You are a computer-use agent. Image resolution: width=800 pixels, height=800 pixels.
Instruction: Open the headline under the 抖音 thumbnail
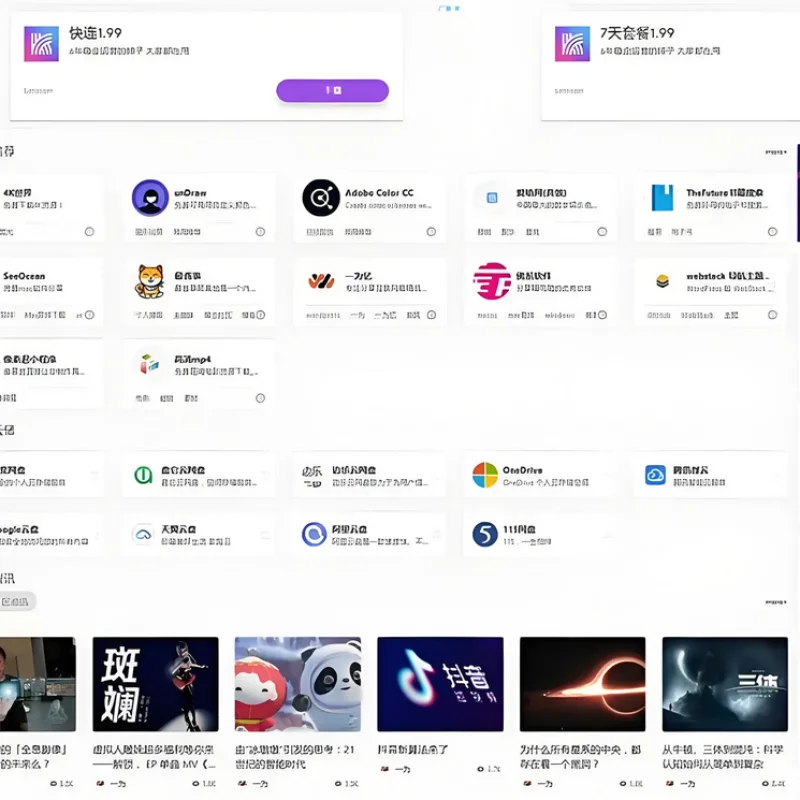coord(413,749)
